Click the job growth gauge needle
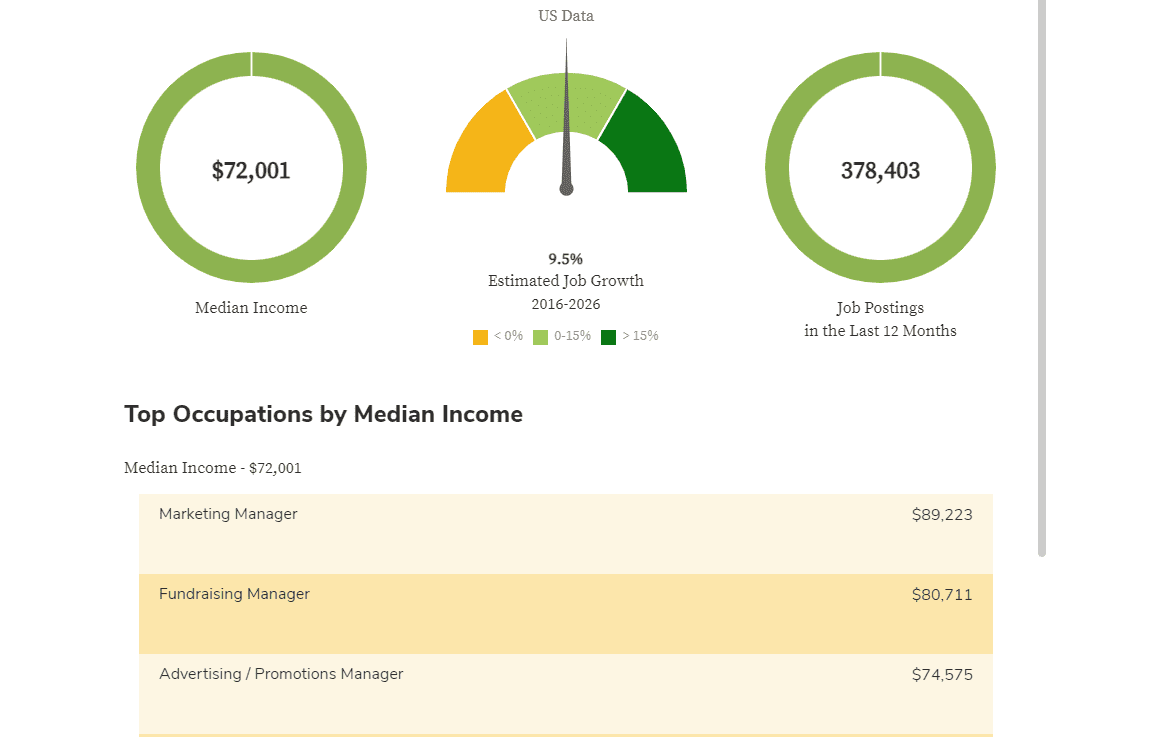Viewport: 1149px width, 737px height. tap(566, 117)
